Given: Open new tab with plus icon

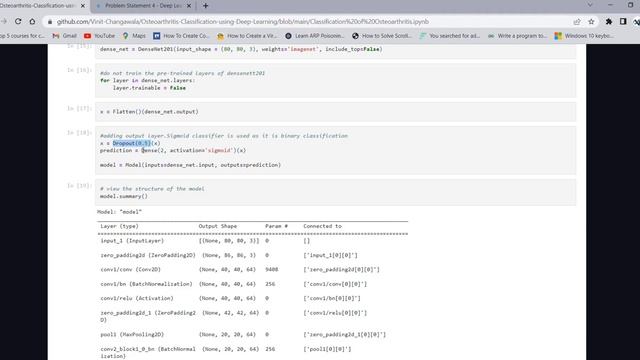Looking at the screenshot, I should [x=205, y=6].
